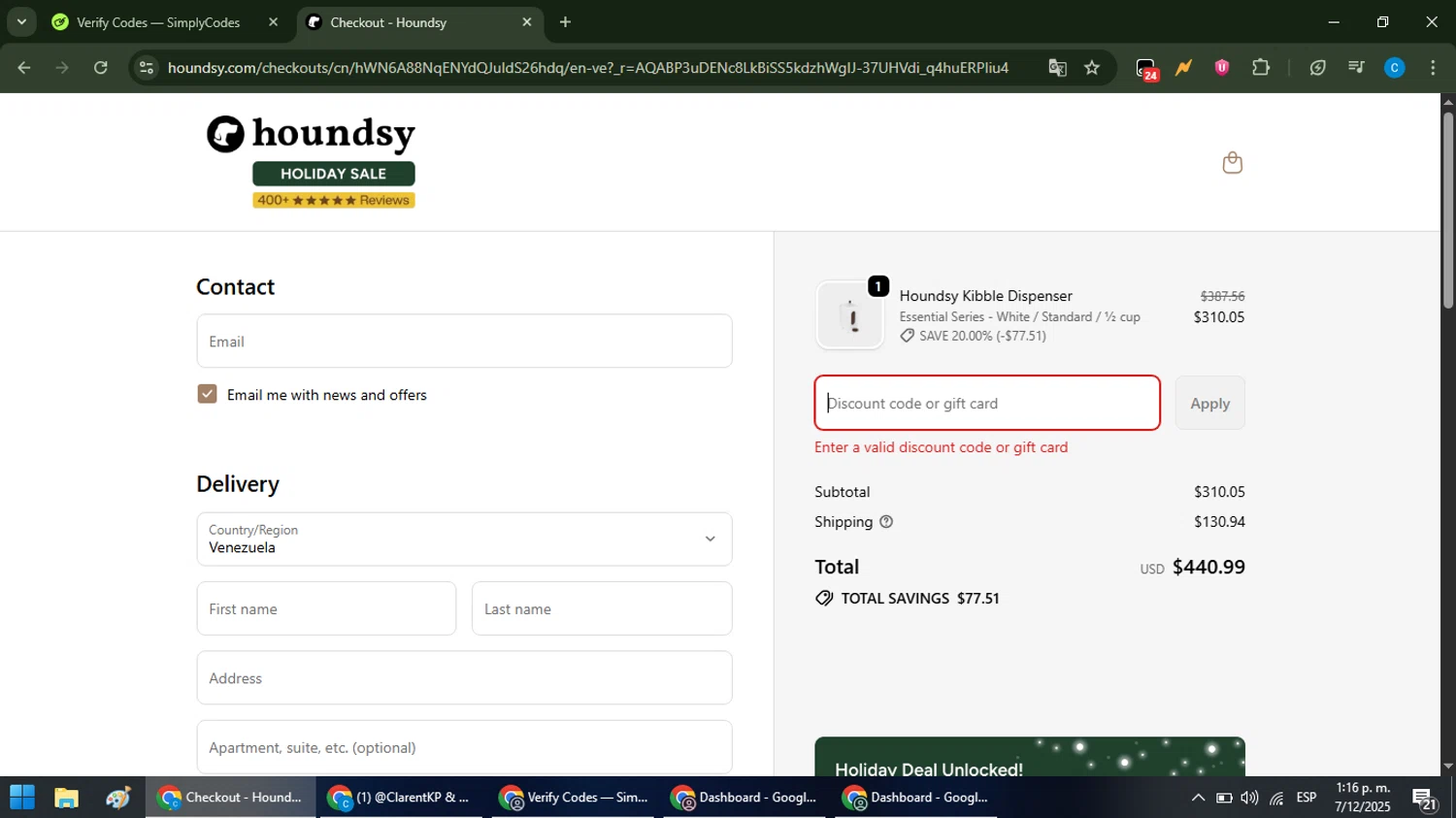Close the Checkout Houndsy tab
Screen dimensions: 1456x818
click(527, 21)
